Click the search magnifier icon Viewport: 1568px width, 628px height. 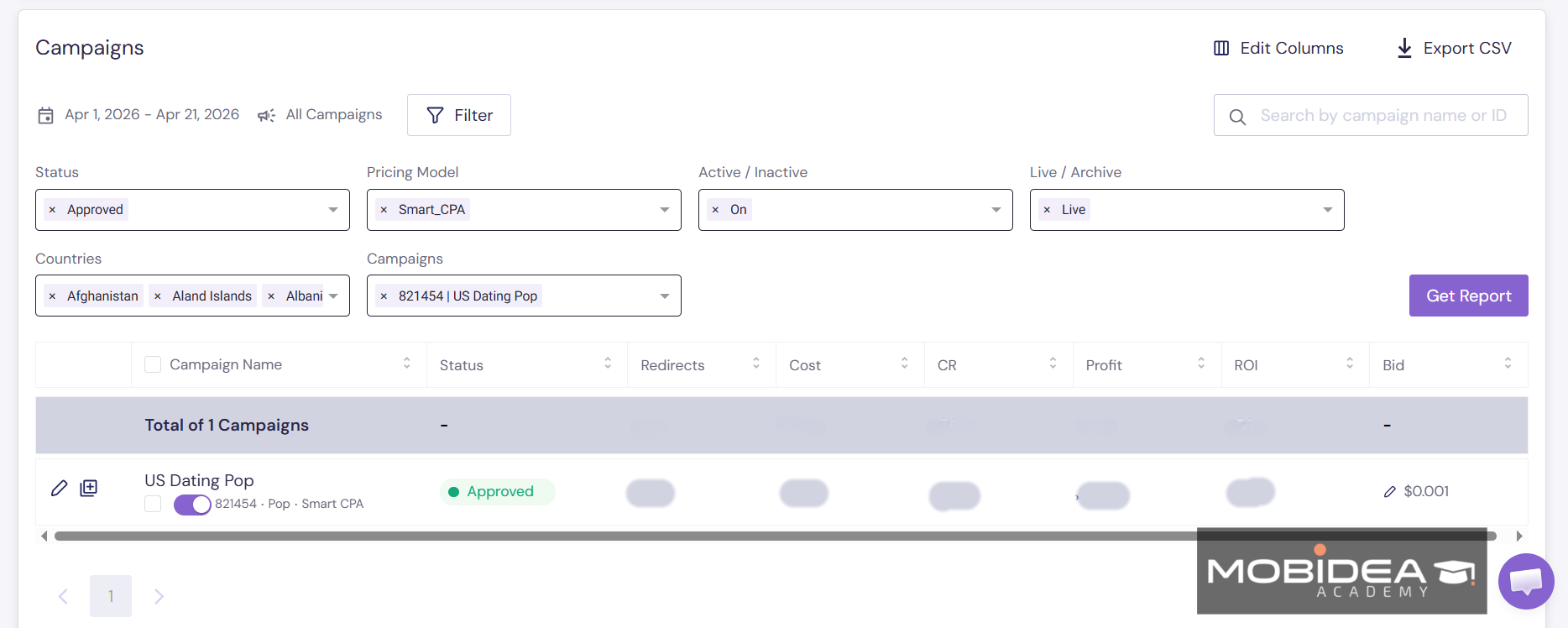(x=1237, y=117)
